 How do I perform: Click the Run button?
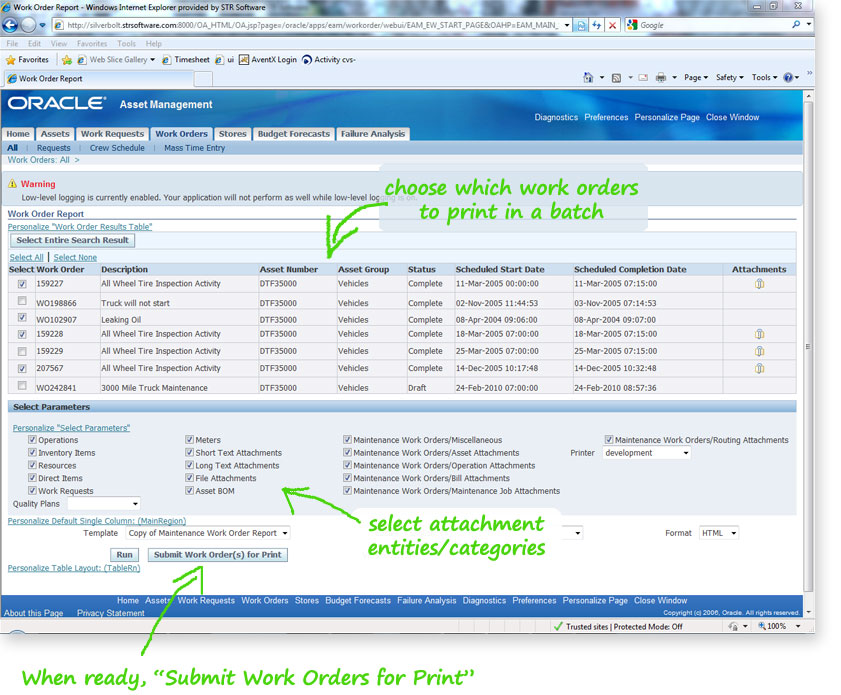tap(124, 554)
